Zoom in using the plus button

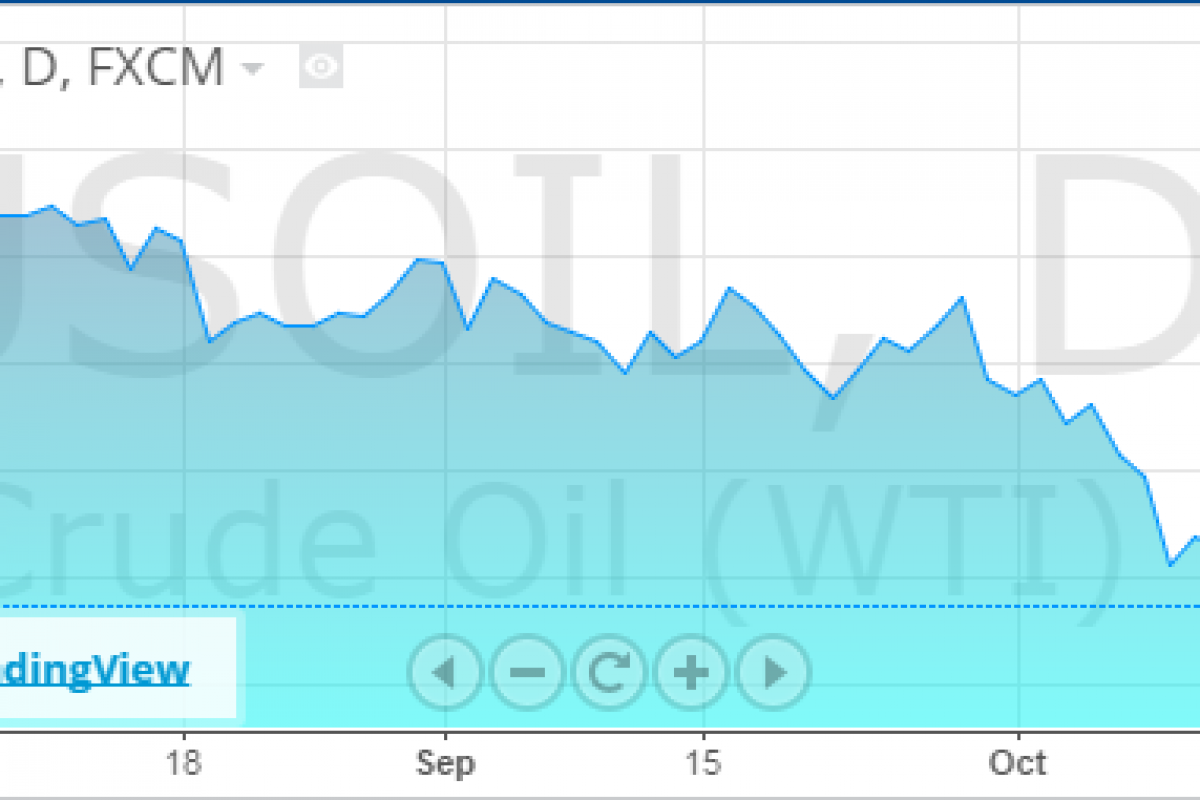tap(692, 672)
